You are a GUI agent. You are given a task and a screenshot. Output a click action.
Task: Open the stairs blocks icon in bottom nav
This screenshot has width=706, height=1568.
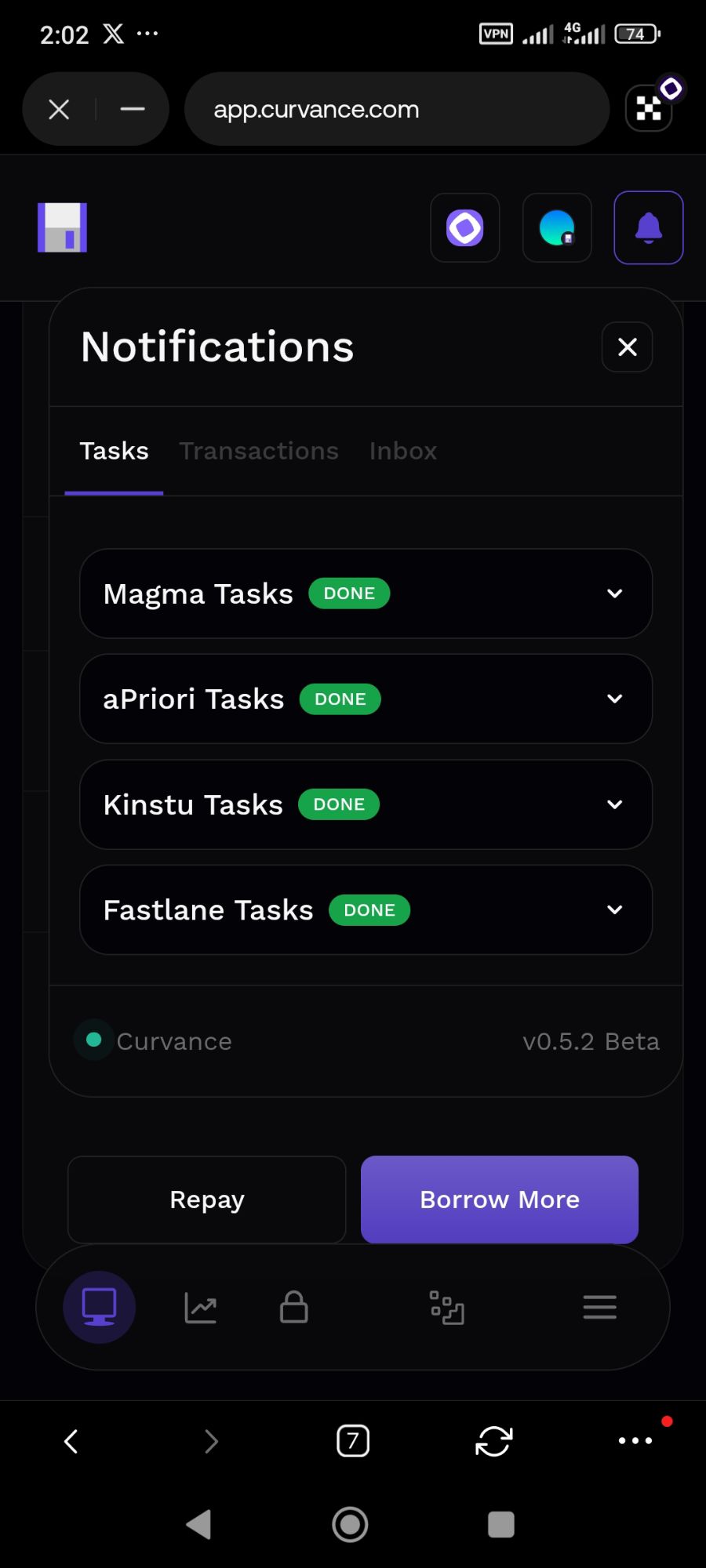447,1307
